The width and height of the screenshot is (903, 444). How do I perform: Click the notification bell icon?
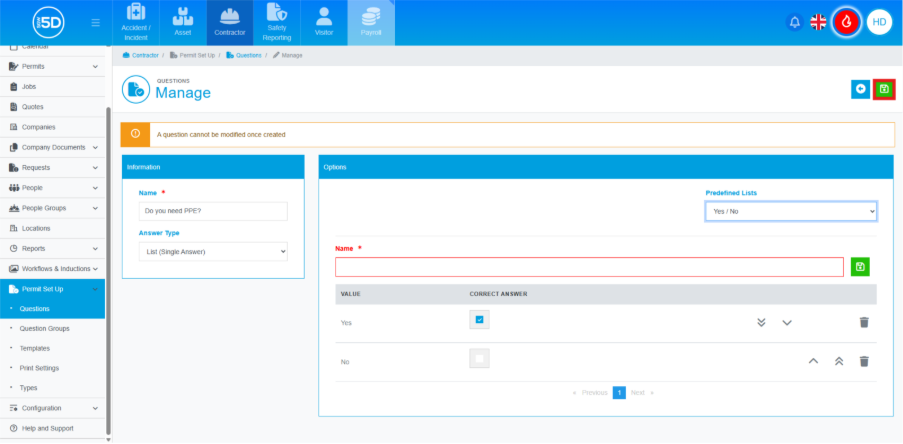tap(795, 22)
